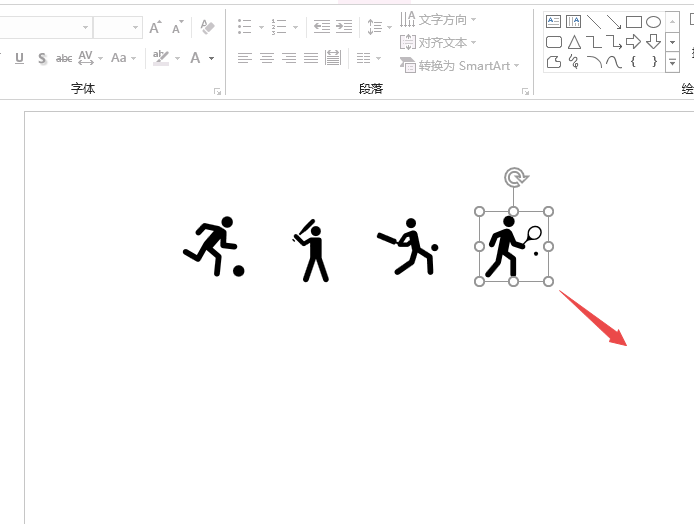The image size is (694, 524).
Task: Clear all text formatting
Action: point(207,27)
